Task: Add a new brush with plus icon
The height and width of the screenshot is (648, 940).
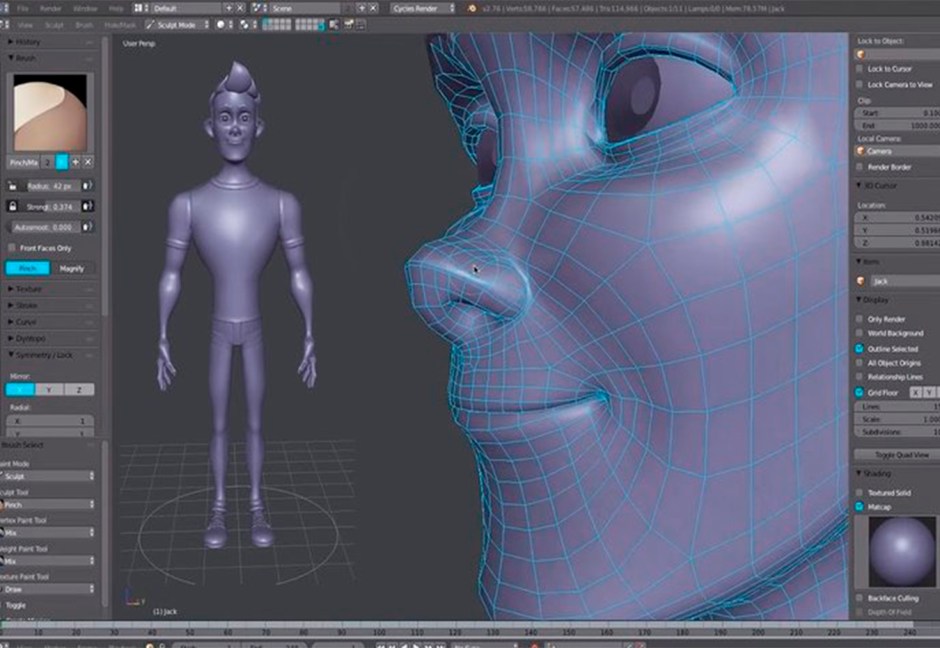Action: (x=75, y=161)
